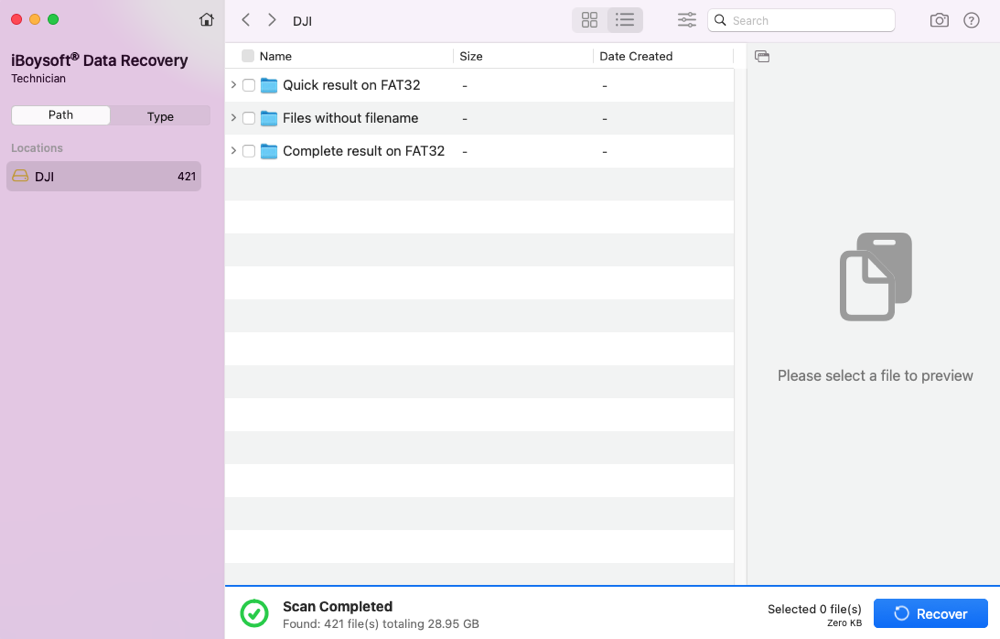Open help with the question mark icon
The width and height of the screenshot is (1000, 639).
coord(971,20)
